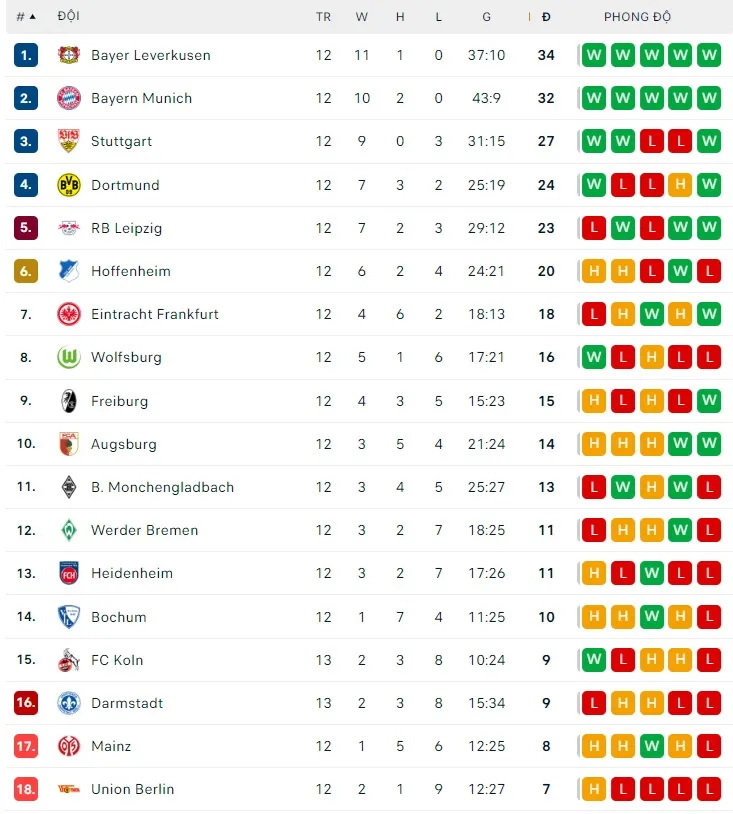Viewport: 733px width, 814px height.
Task: Open the Stuttgart team name link
Action: (x=121, y=141)
